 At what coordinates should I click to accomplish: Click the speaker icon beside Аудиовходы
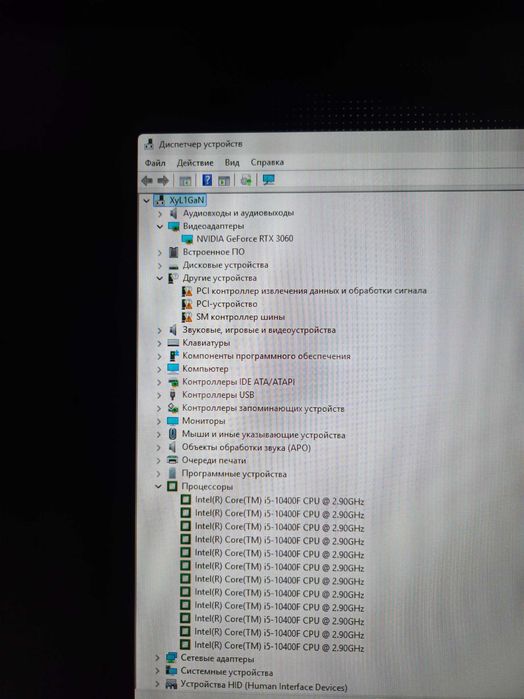click(173, 214)
